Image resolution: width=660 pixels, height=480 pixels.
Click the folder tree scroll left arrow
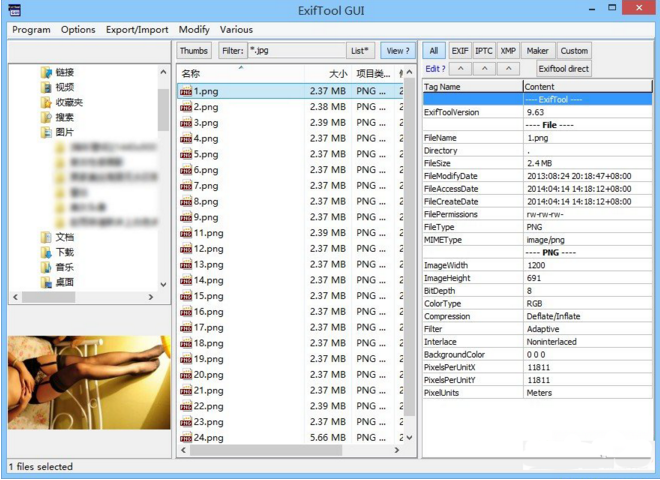16,297
